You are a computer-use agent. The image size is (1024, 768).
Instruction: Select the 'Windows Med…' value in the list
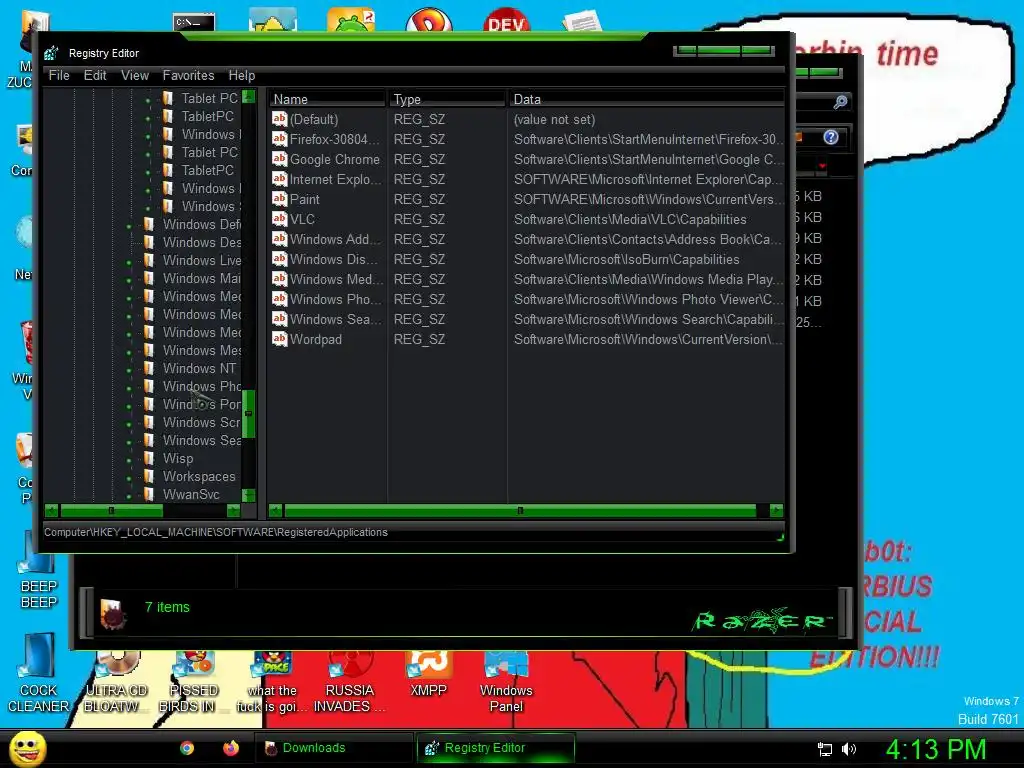pos(336,279)
